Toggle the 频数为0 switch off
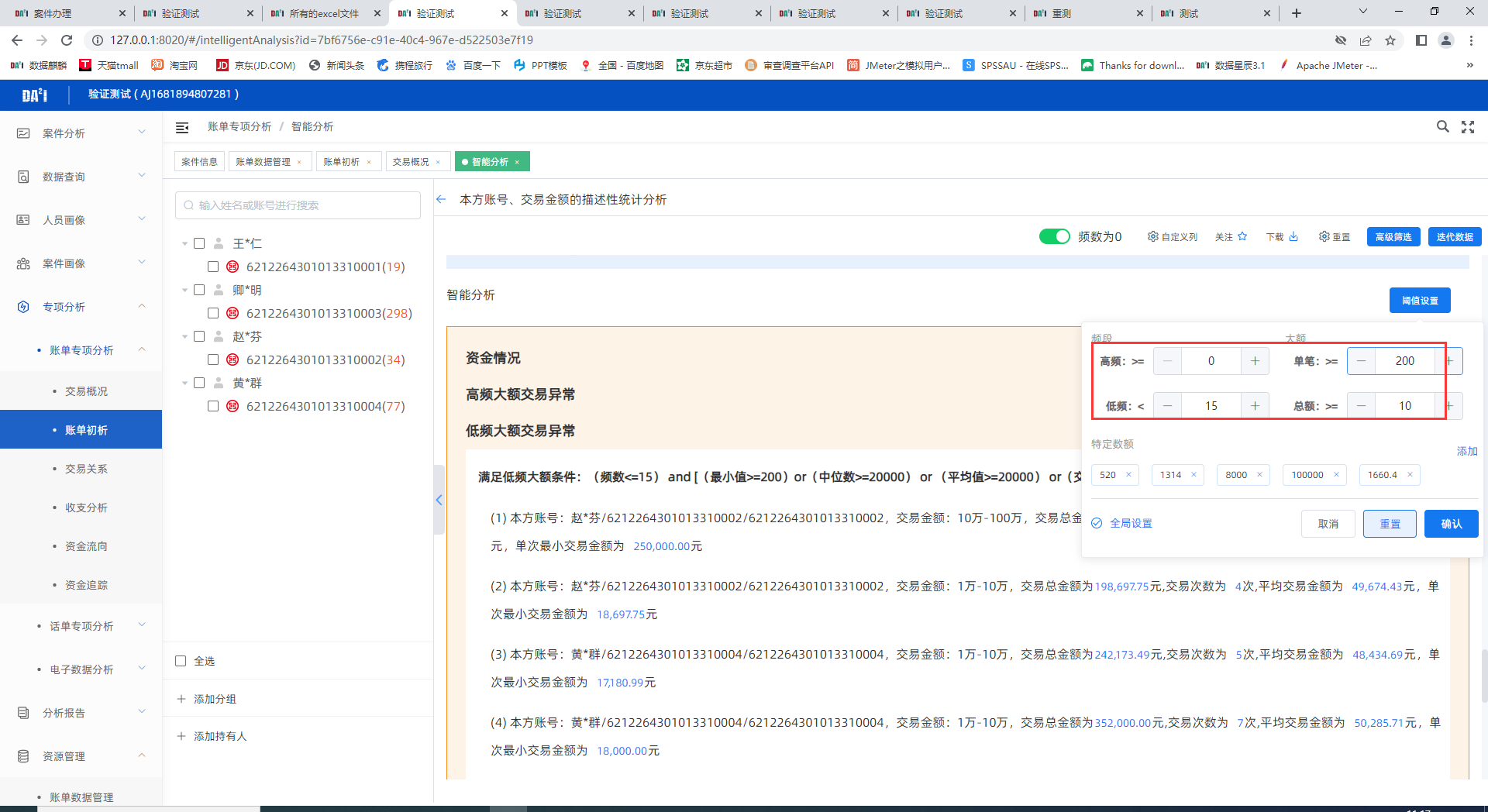This screenshot has height=812, width=1488. 1054,236
